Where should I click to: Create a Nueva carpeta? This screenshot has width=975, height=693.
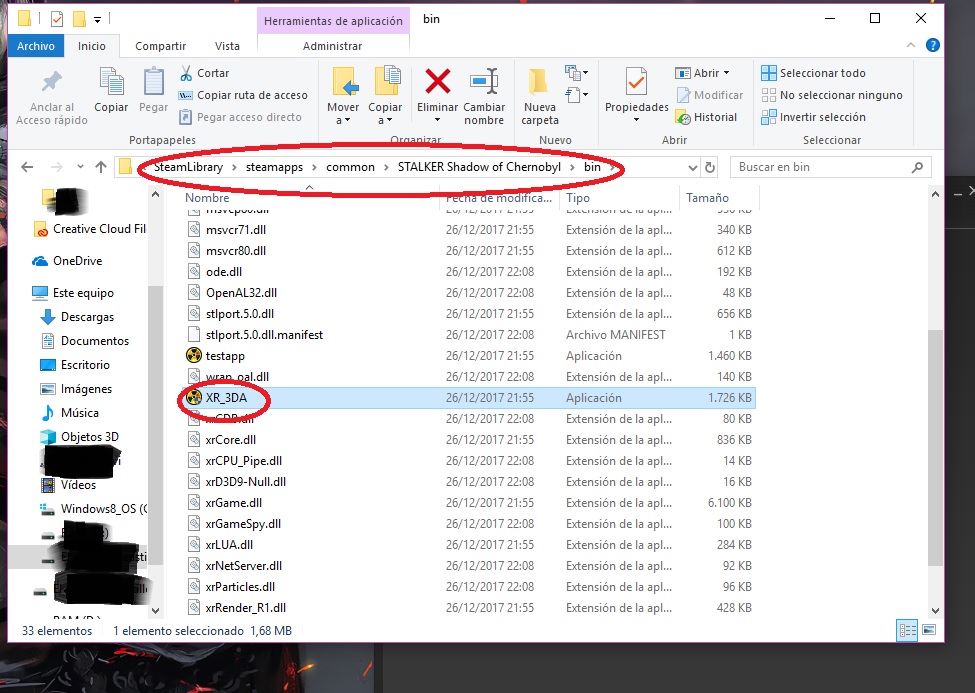[540, 95]
